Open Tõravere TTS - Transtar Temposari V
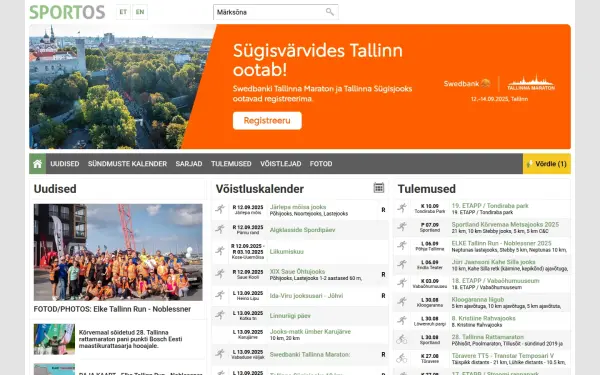The height and width of the screenshot is (375, 600). point(502,356)
